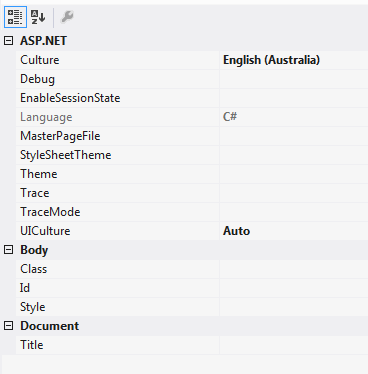Image resolution: width=368 pixels, height=374 pixels.
Task: Select the Title property name
Action: tap(32, 345)
